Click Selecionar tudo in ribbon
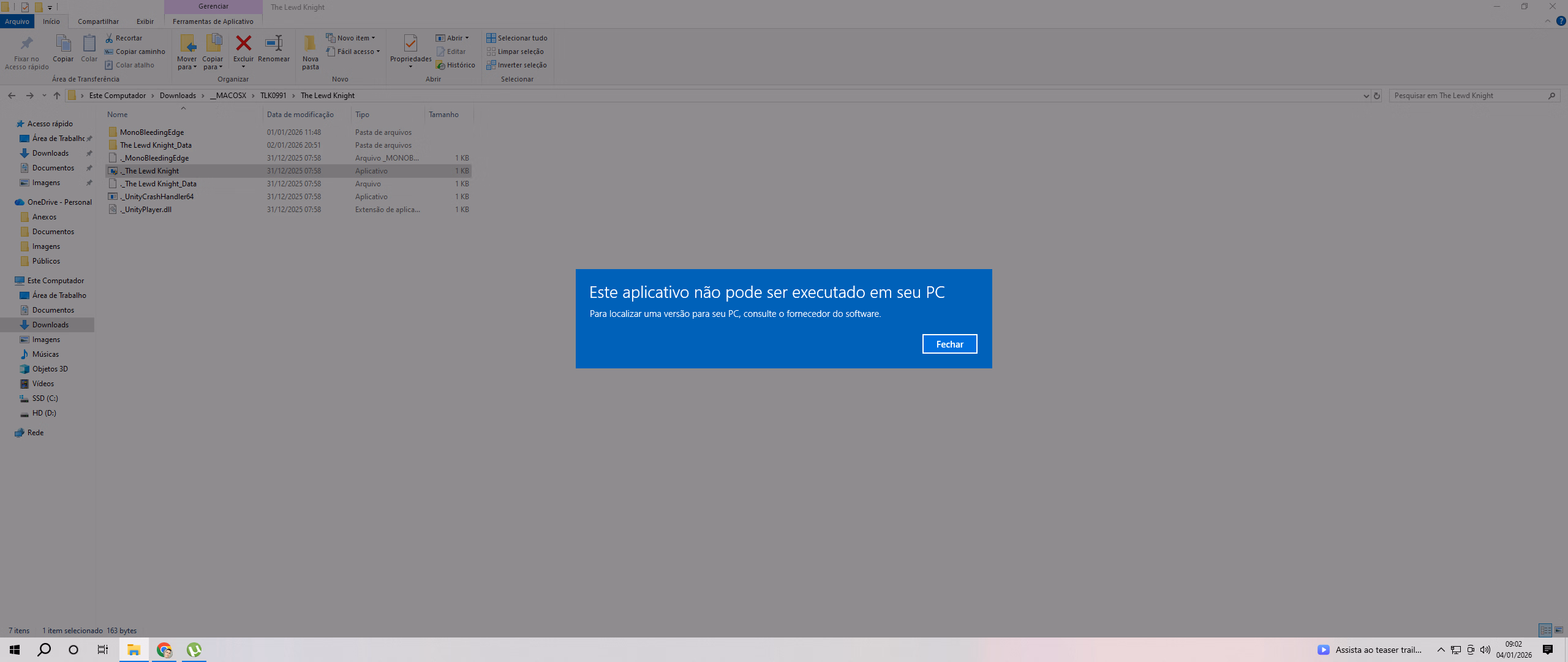Screen dimensions: 1568x662 516,38
